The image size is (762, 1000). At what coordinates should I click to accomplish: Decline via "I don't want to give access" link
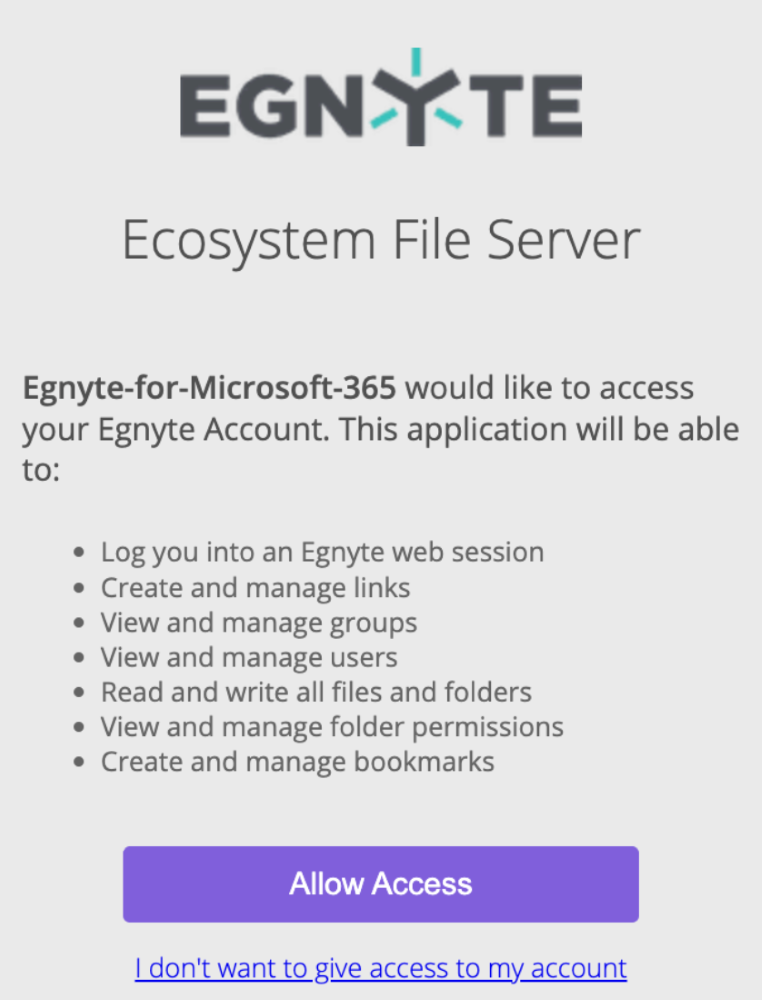[x=381, y=968]
